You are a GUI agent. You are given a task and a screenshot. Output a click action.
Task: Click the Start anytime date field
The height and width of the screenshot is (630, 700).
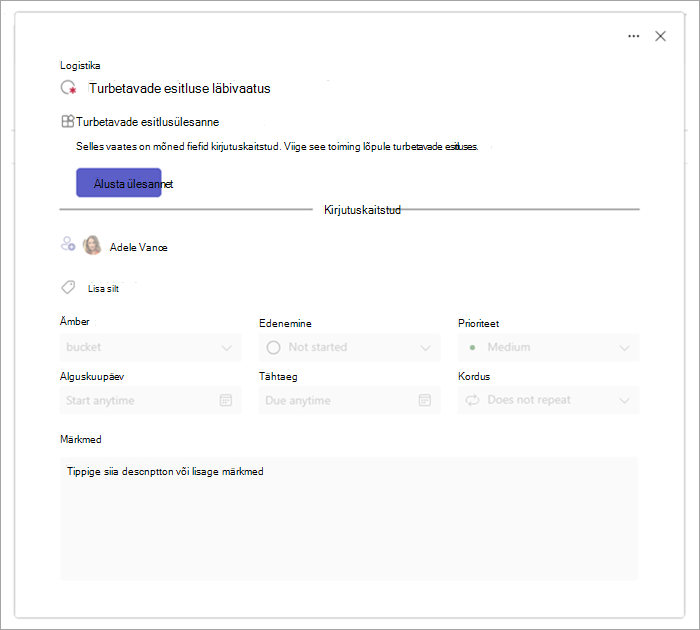click(150, 401)
